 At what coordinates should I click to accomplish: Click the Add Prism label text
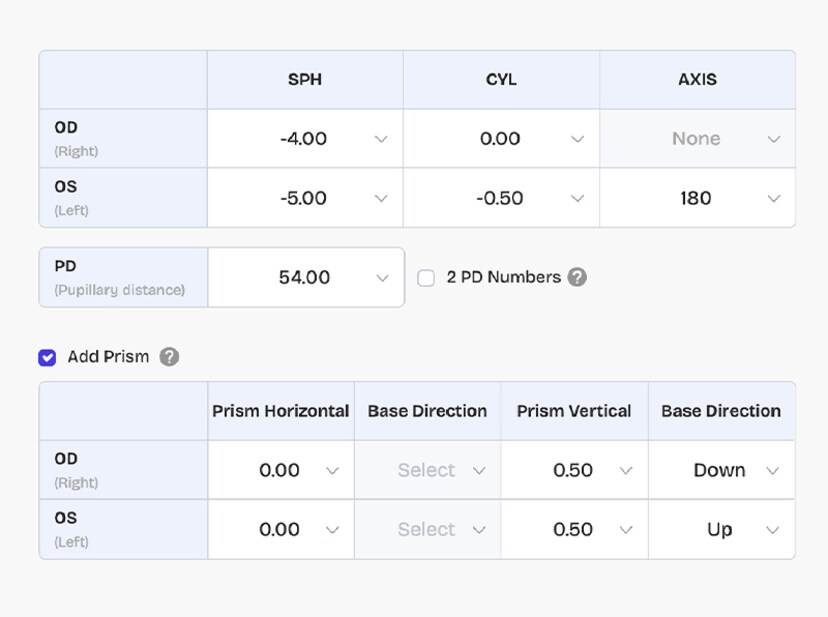pos(108,357)
